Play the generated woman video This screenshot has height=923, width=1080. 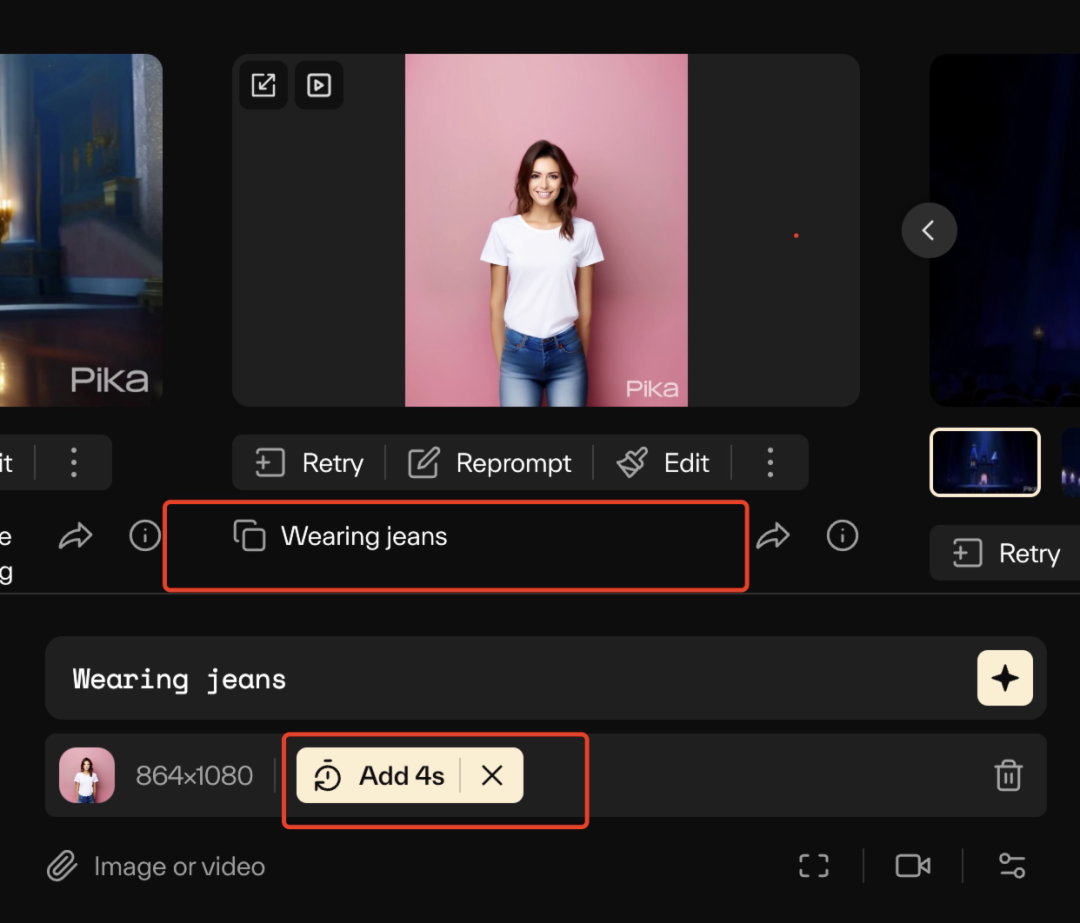319,85
